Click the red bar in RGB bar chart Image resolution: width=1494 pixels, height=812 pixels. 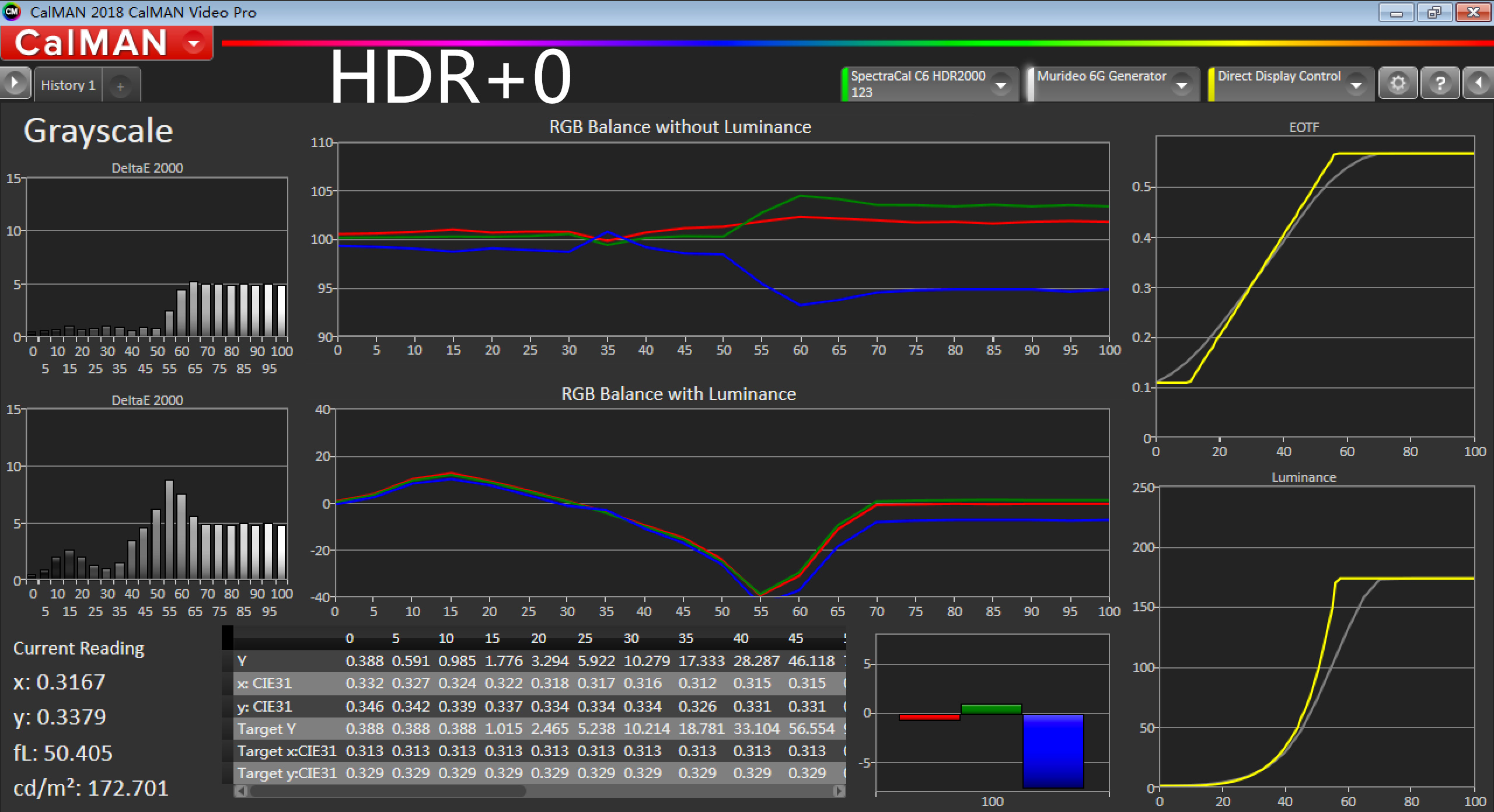[x=930, y=717]
